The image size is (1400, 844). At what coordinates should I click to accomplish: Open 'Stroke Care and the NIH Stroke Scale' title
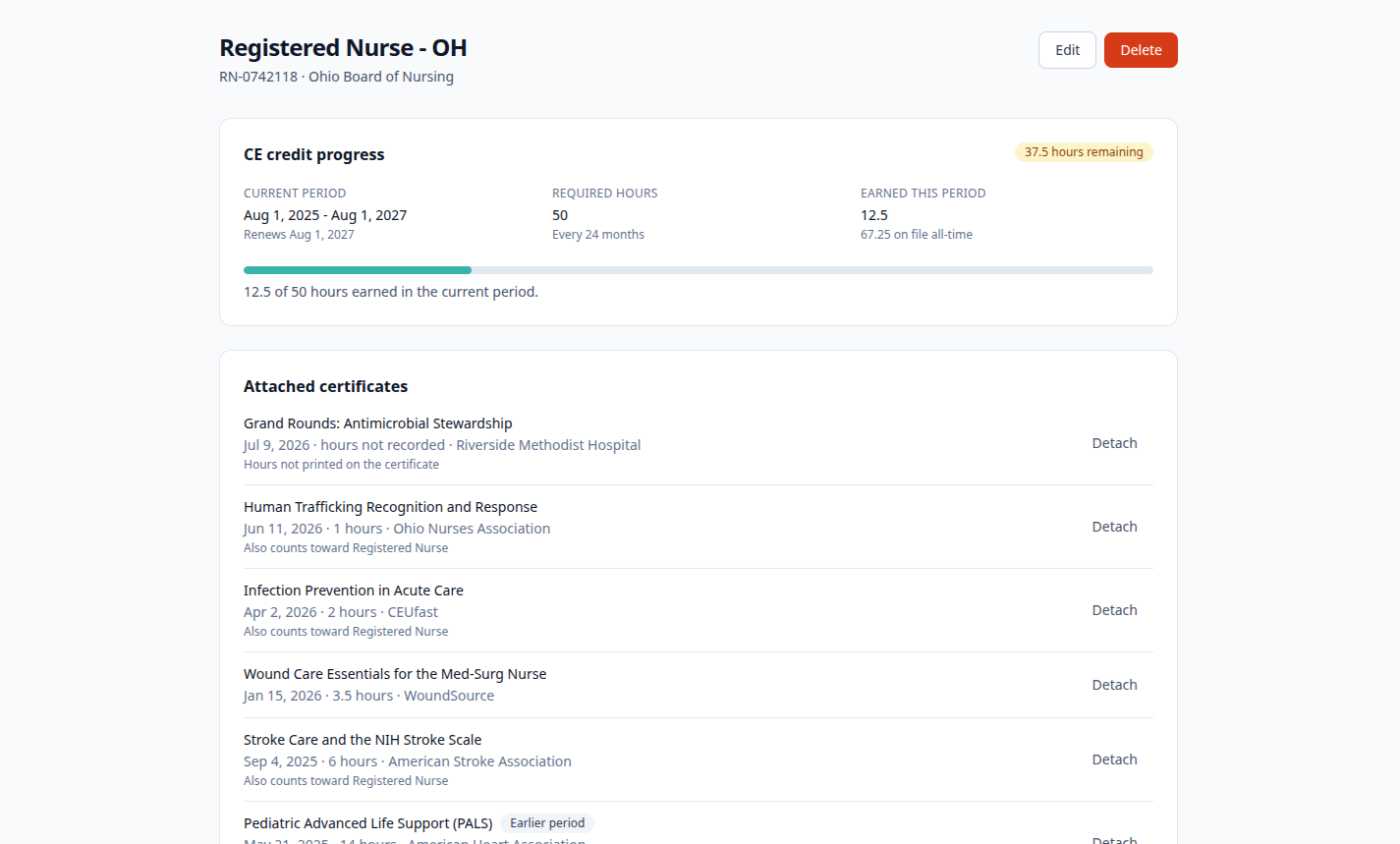[x=363, y=740]
